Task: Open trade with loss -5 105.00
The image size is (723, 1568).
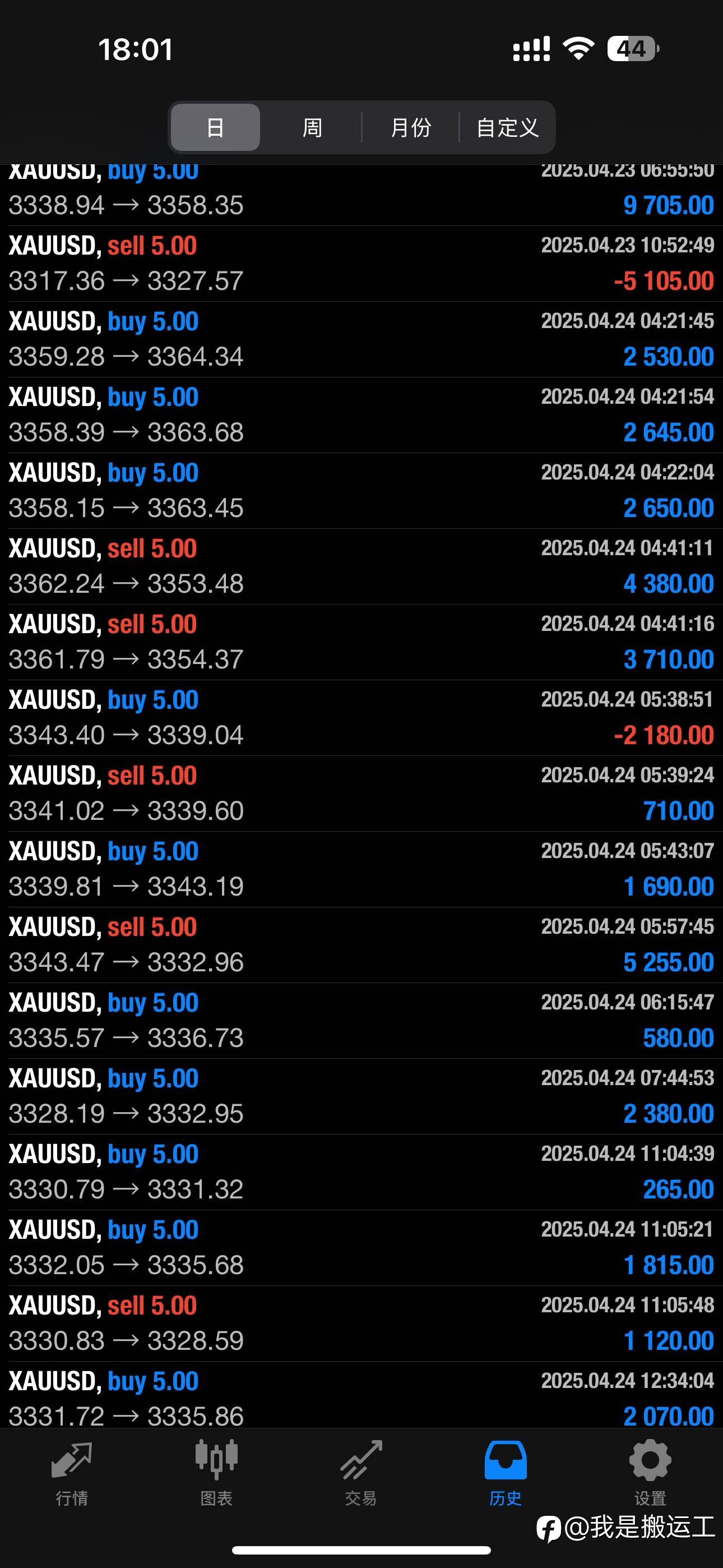Action: coord(361,264)
